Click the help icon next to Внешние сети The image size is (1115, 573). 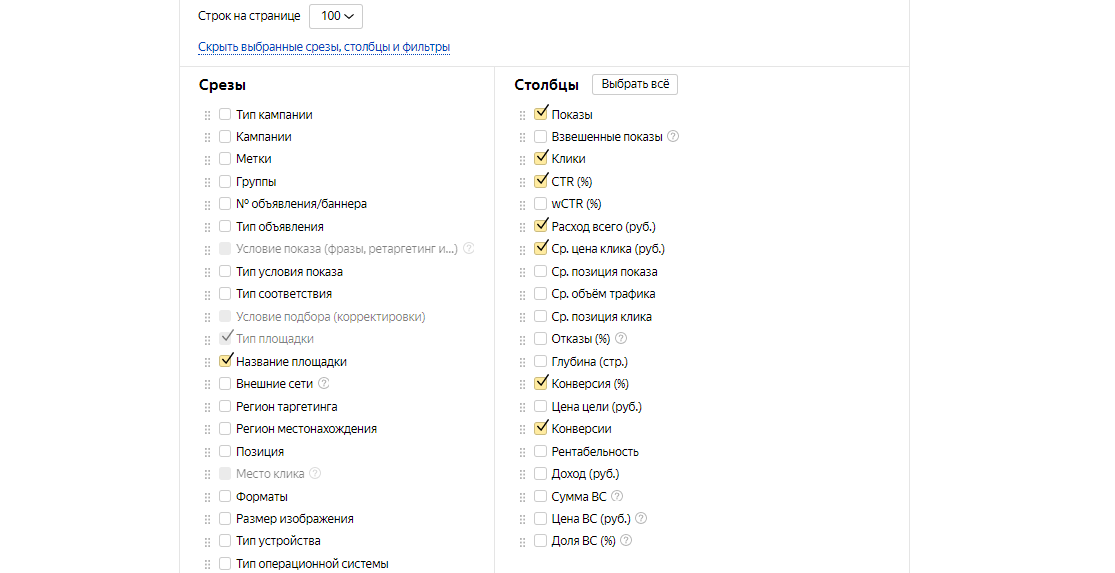pos(324,384)
